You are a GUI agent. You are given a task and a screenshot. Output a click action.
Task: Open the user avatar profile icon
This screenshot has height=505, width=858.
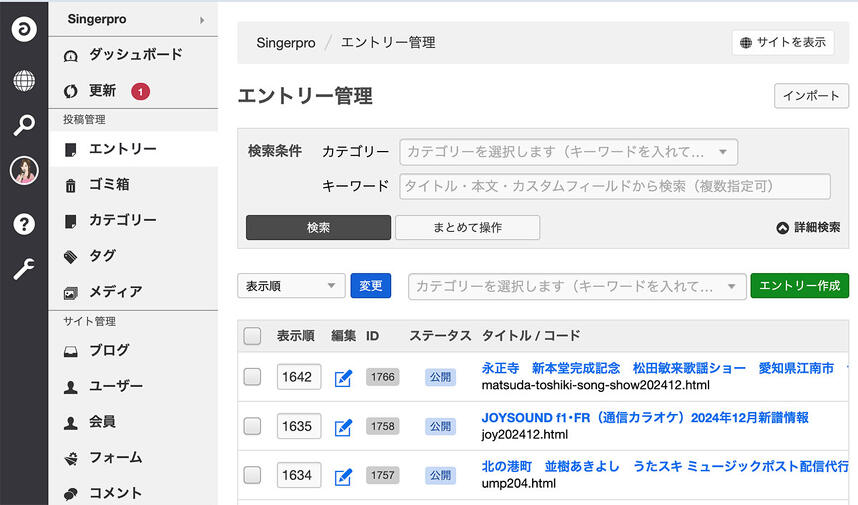tap(24, 171)
